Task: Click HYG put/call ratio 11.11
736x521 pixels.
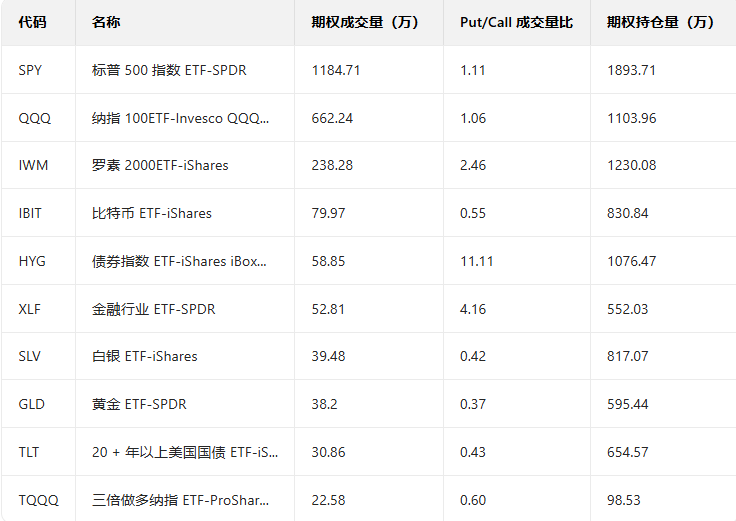Action: point(476,261)
